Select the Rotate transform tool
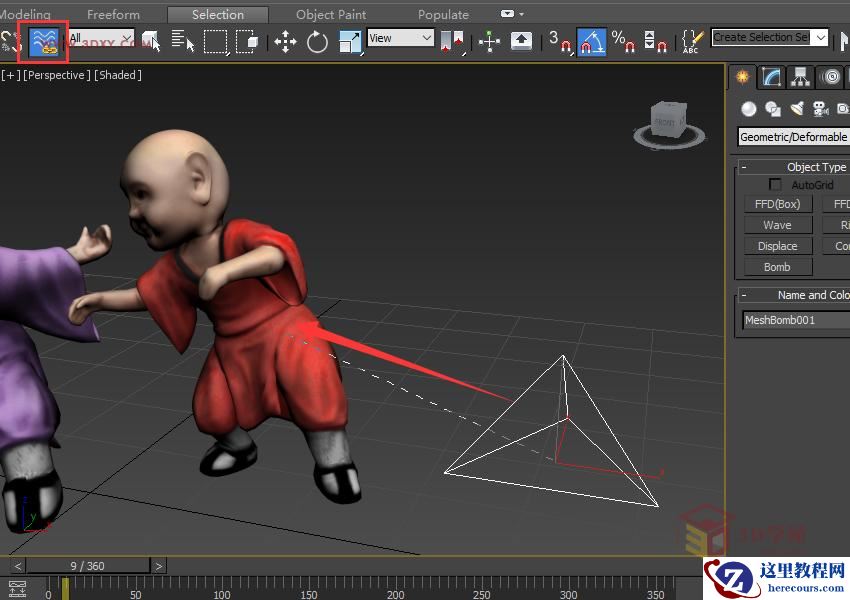Viewport: 850px width, 600px height. pos(318,41)
